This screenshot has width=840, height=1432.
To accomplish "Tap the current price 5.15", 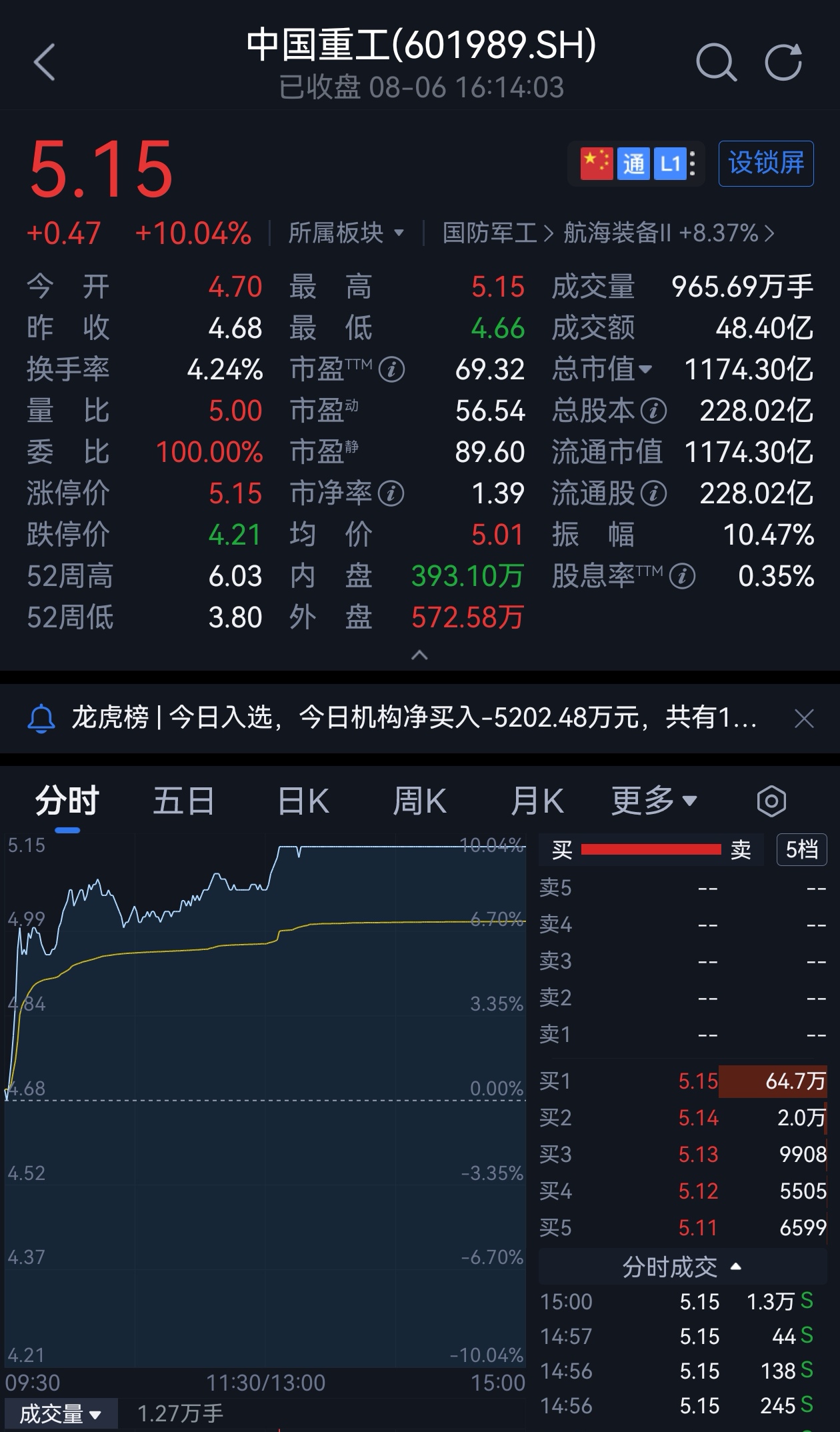I will click(101, 169).
